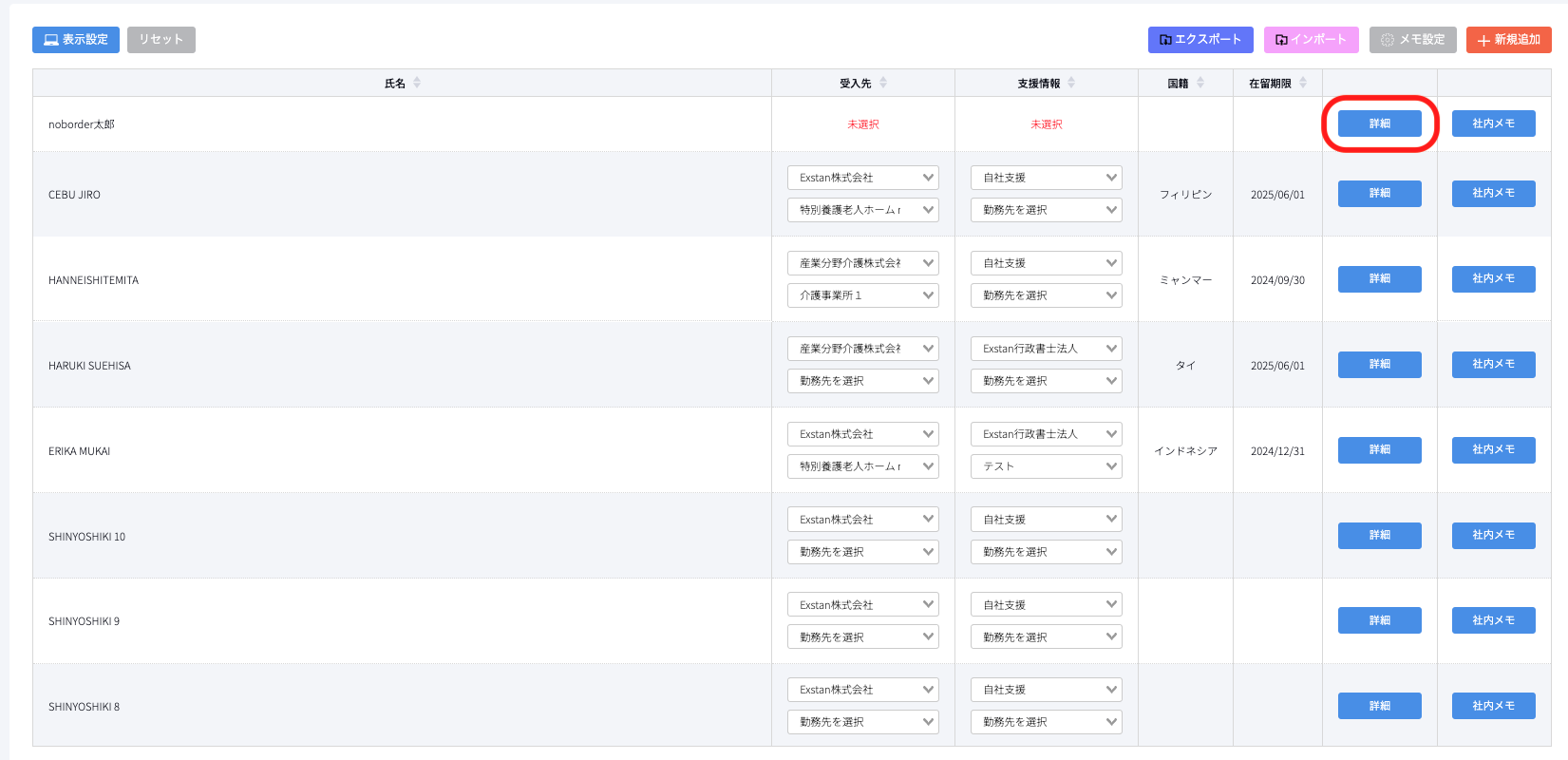This screenshot has width=1568, height=760.
Task: Open メモ設定 with gear icon
Action: (1412, 40)
